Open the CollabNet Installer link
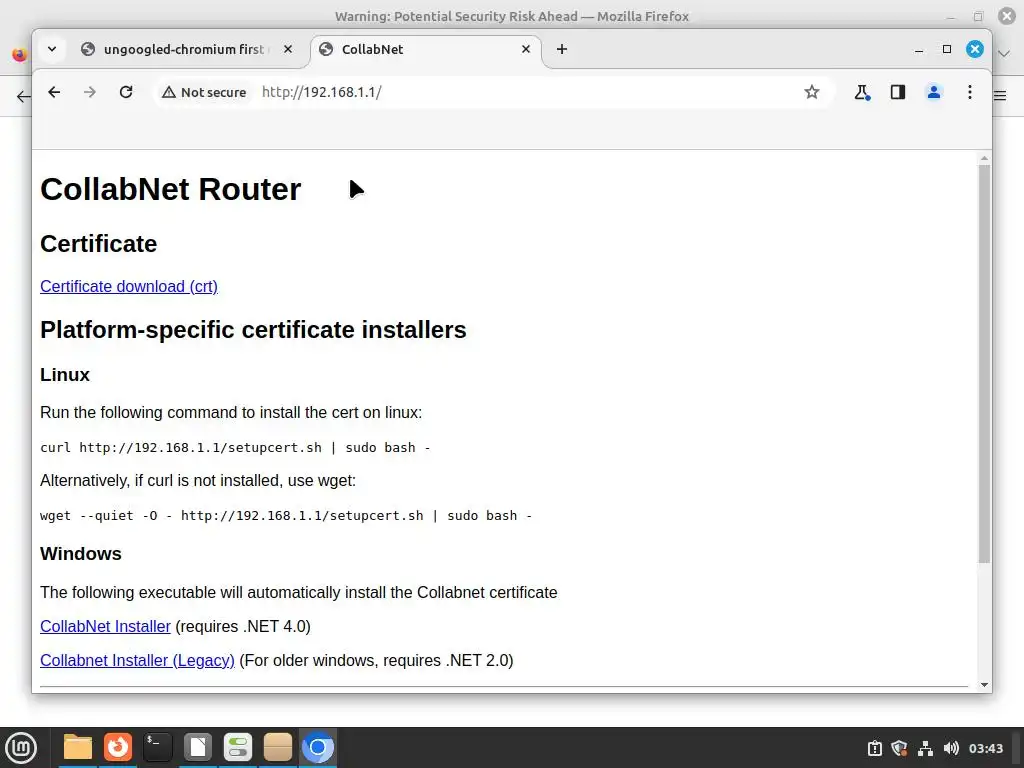Viewport: 1024px width, 768px height. [x=105, y=626]
